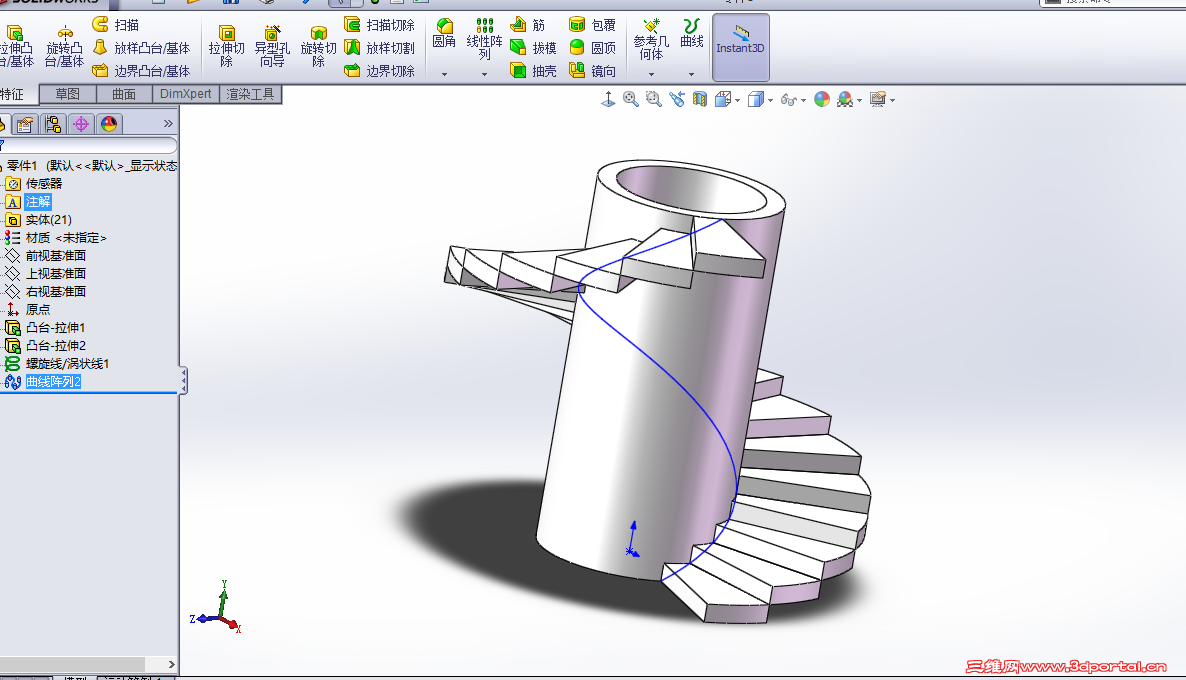Image resolution: width=1186 pixels, height=680 pixels.
Task: Select the 螺旋线/涡状线1 helix feature
Action: [57, 364]
